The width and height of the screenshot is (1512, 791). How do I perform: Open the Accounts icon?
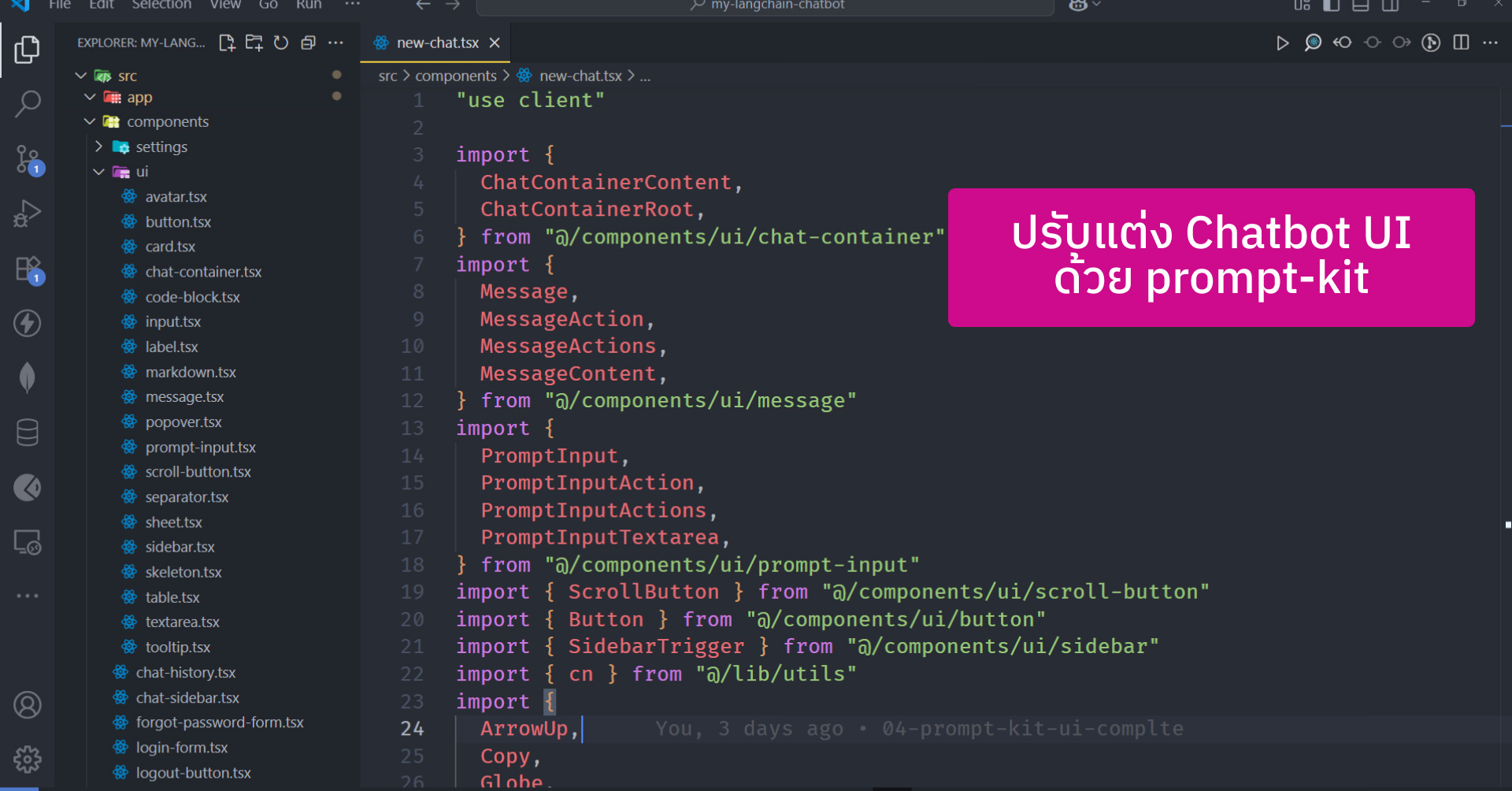pyautogui.click(x=28, y=705)
